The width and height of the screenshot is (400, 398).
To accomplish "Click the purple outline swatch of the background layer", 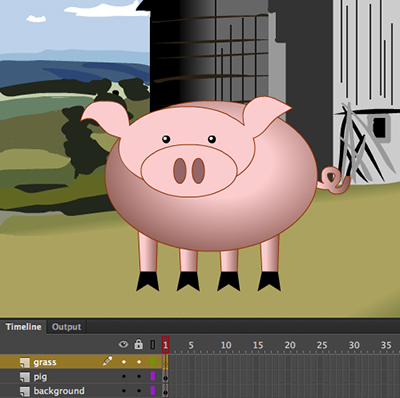I will tap(153, 390).
